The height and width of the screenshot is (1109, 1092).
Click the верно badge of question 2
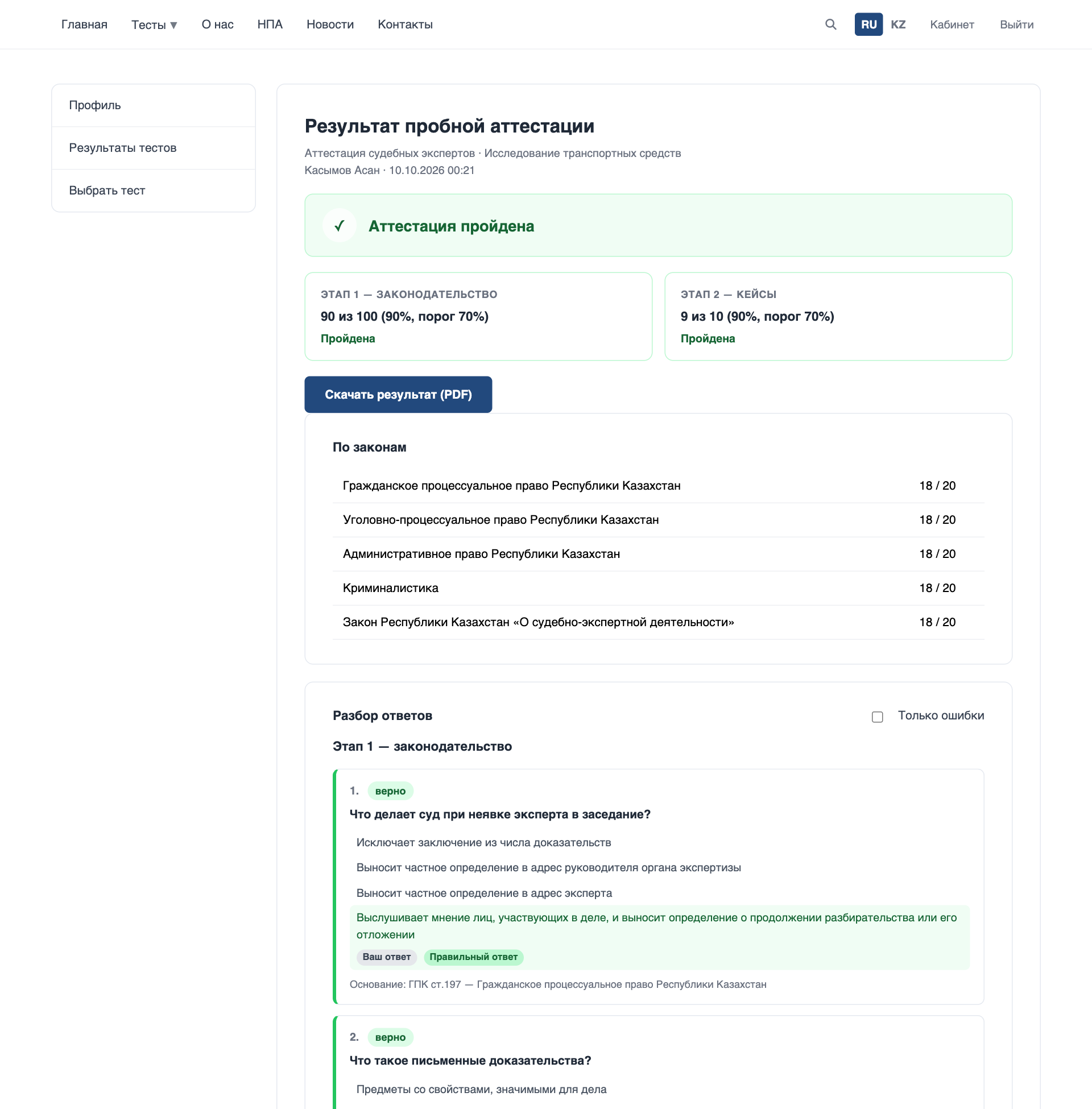pos(390,1037)
